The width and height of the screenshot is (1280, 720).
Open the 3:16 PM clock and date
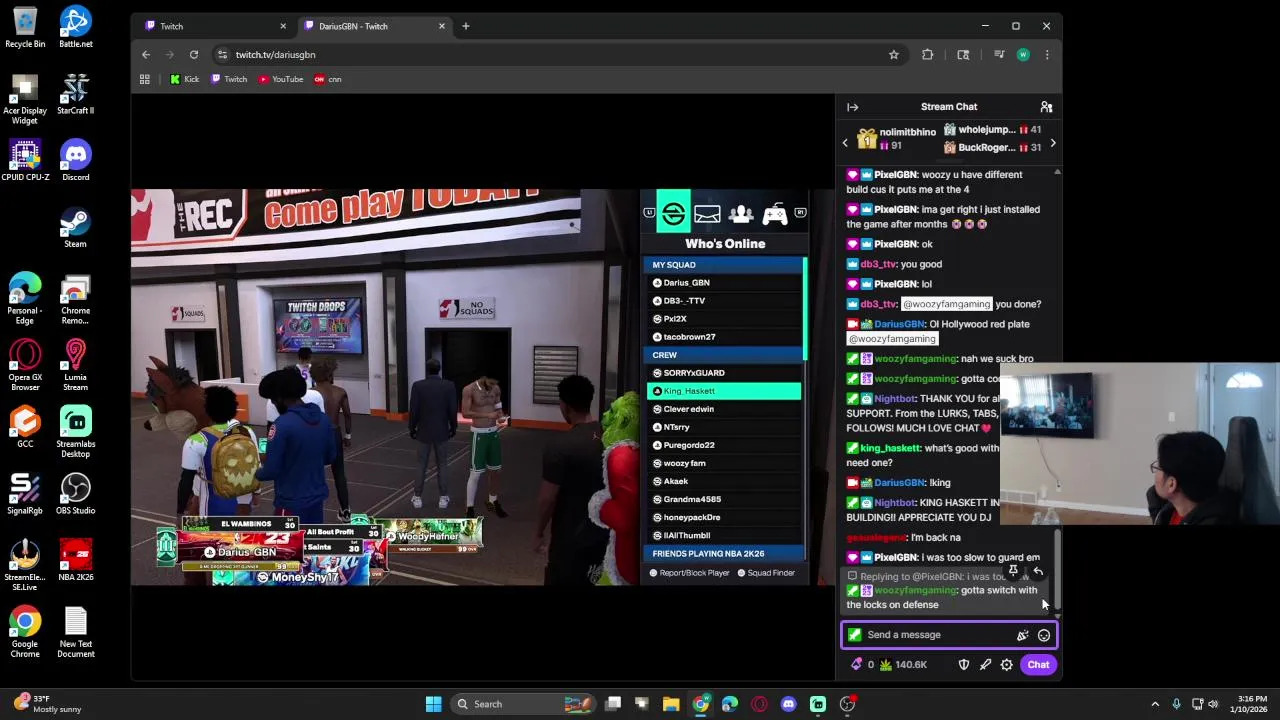(1253, 704)
